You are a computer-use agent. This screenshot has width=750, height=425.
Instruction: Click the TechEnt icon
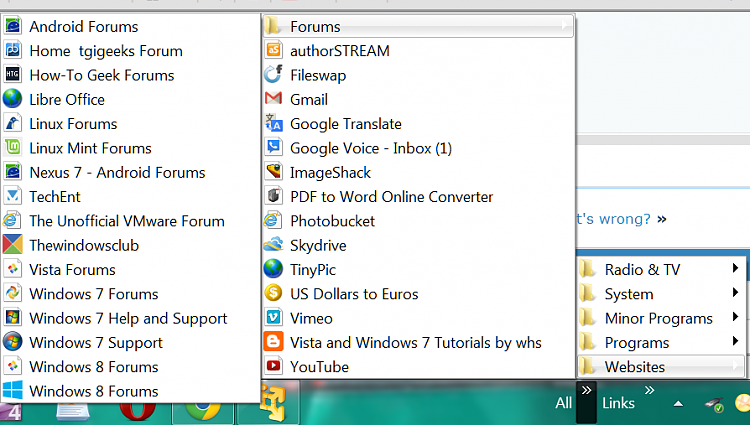(12, 196)
